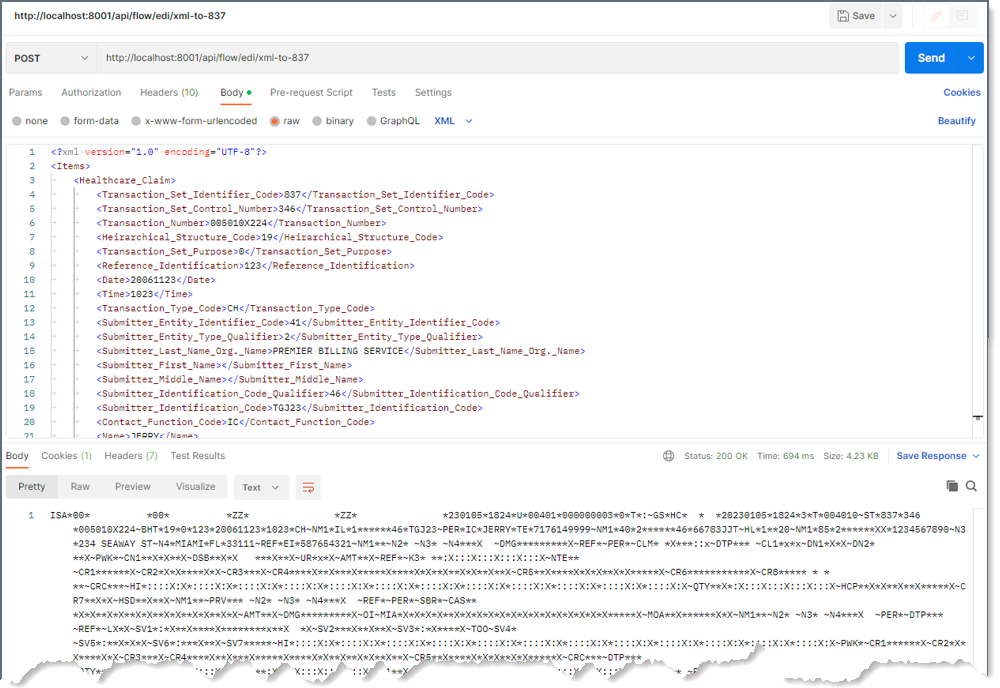Open the POST method dropdown
This screenshot has width=1000, height=688.
51,58
